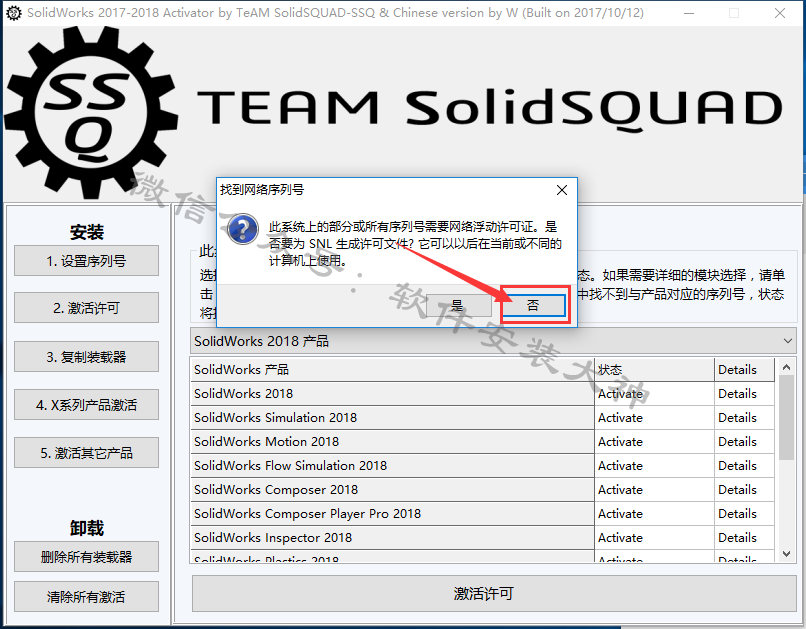Click the 删除所有装载器 button
This screenshot has width=806, height=629.
tap(86, 557)
